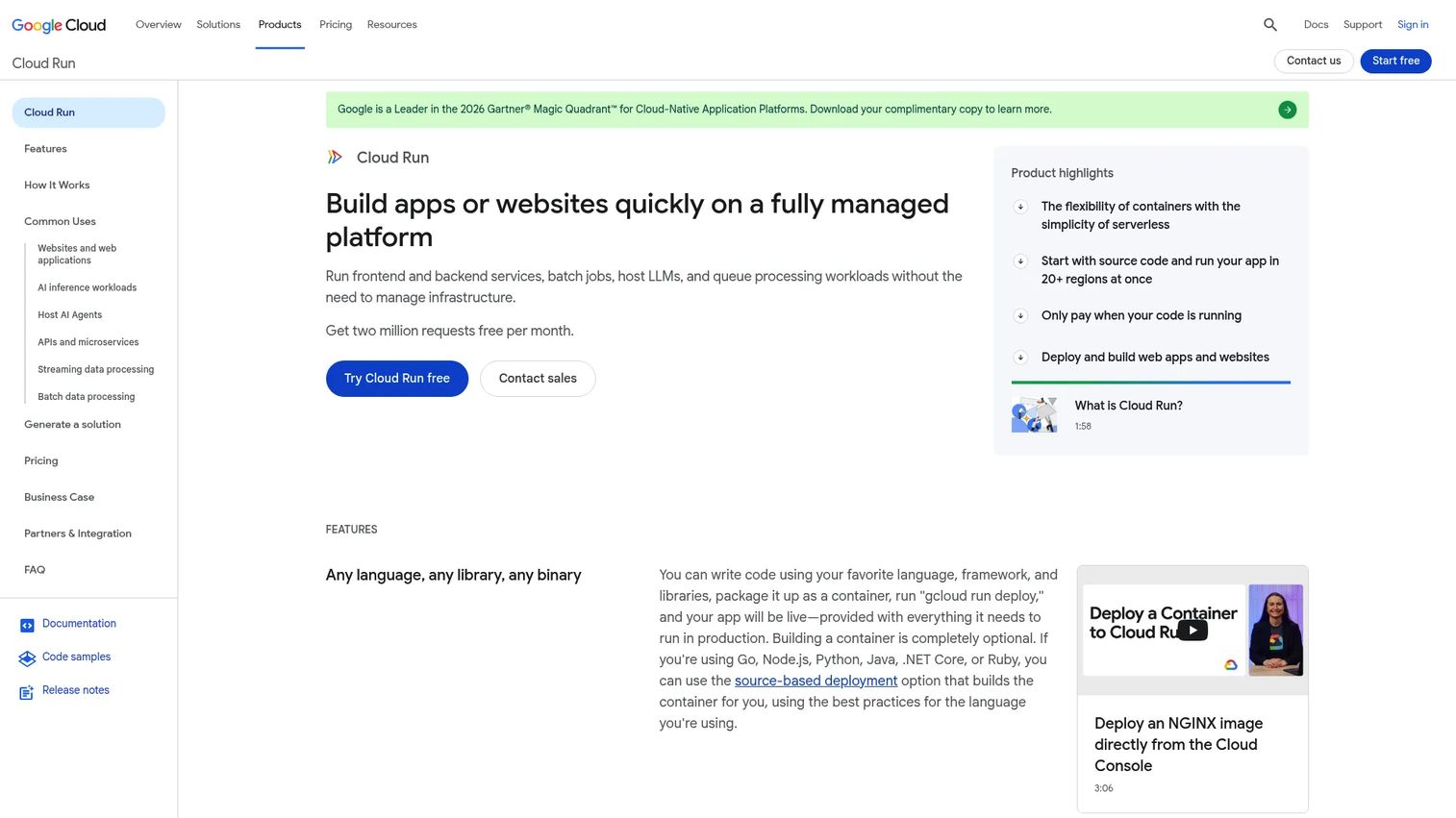Open 'Streaming data processing' sidebar item
This screenshot has height=818, width=1456.
pos(95,369)
